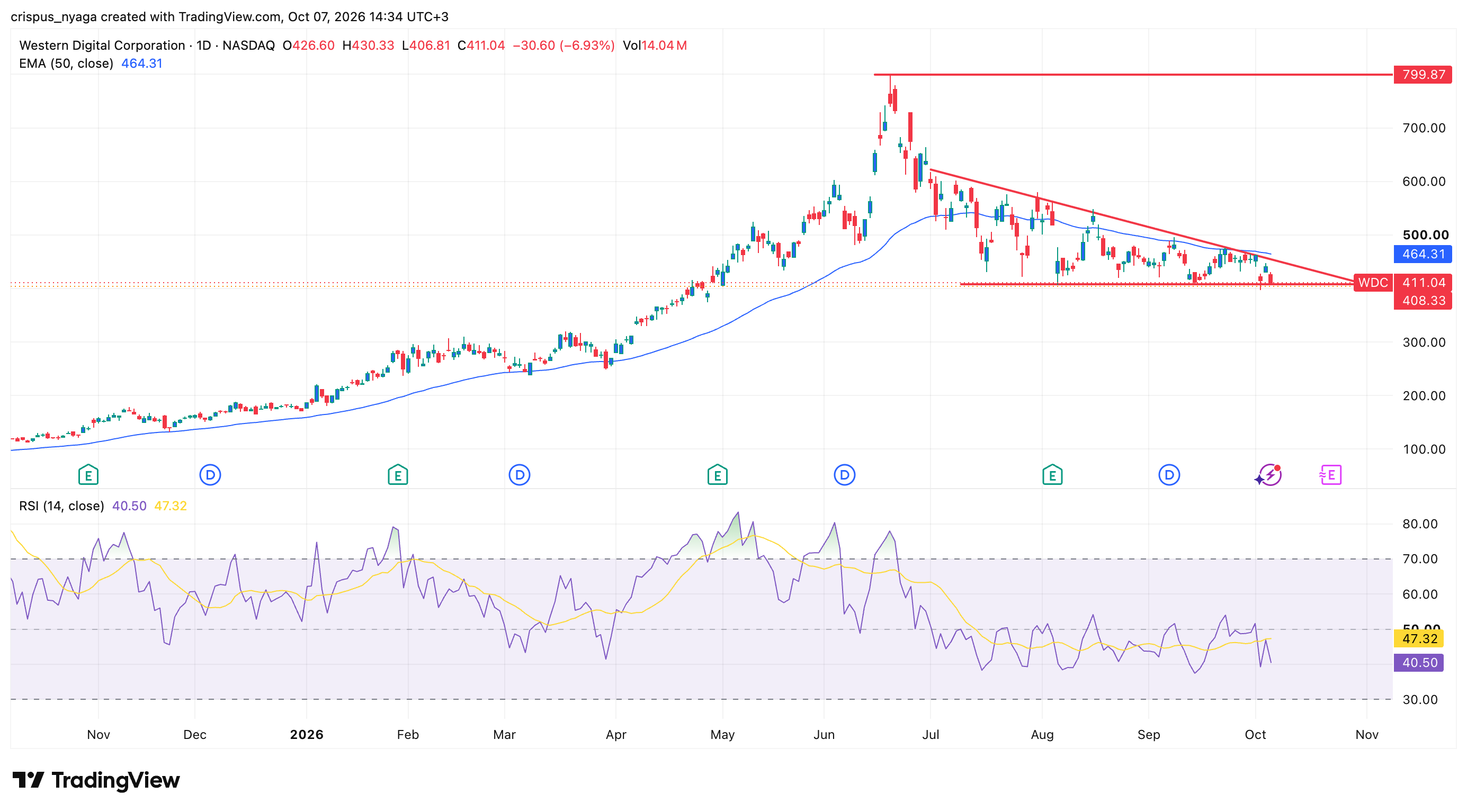Click the 70.00 RSI axis label

click(1420, 559)
